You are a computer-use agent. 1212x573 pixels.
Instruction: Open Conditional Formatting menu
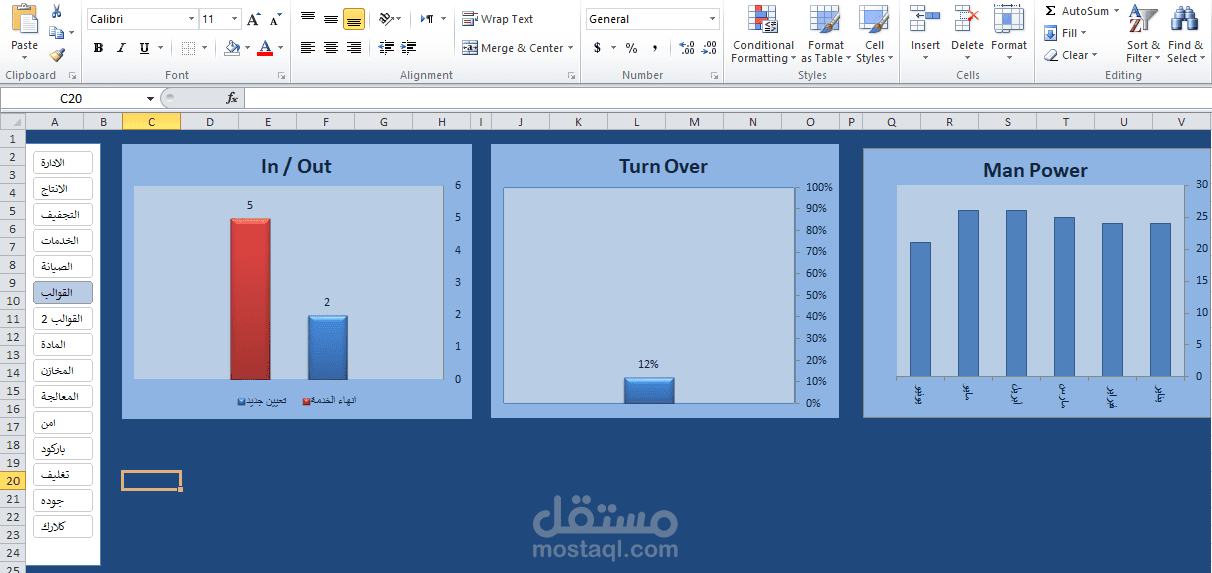pyautogui.click(x=763, y=35)
